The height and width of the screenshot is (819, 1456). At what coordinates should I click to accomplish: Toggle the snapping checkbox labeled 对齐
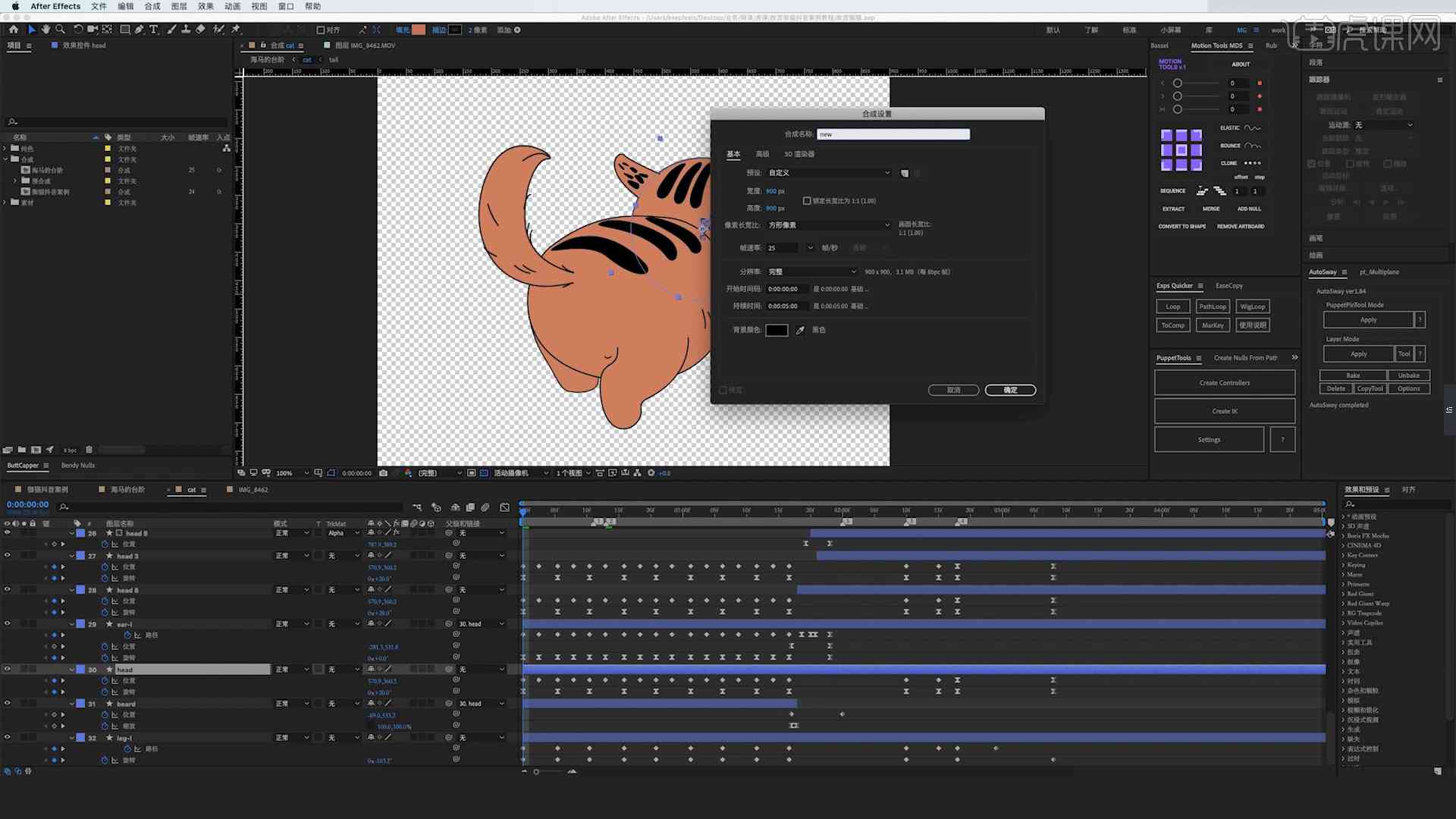tap(320, 30)
